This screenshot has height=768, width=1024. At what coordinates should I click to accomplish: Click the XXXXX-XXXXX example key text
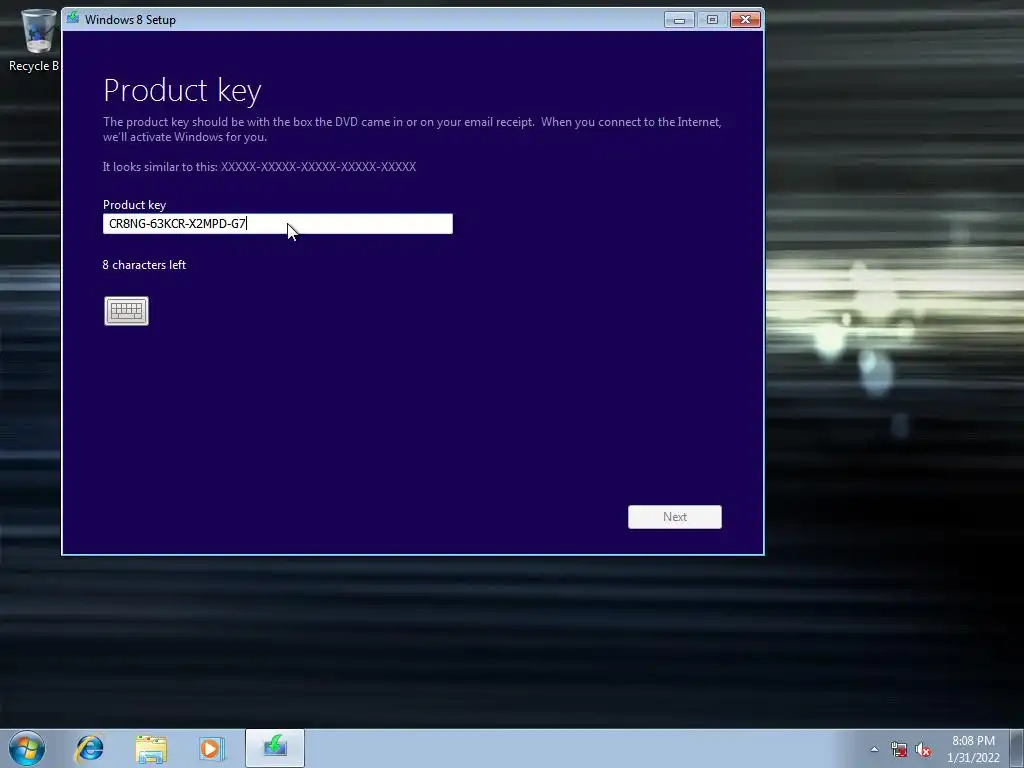pyautogui.click(x=318, y=167)
